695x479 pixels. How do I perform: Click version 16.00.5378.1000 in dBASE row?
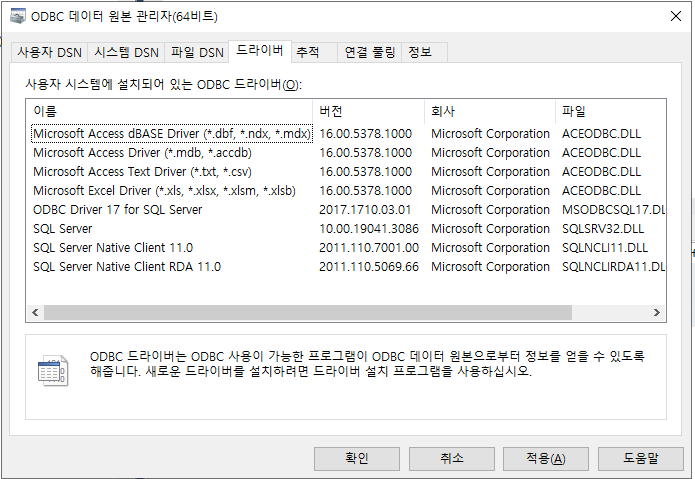tap(366, 134)
